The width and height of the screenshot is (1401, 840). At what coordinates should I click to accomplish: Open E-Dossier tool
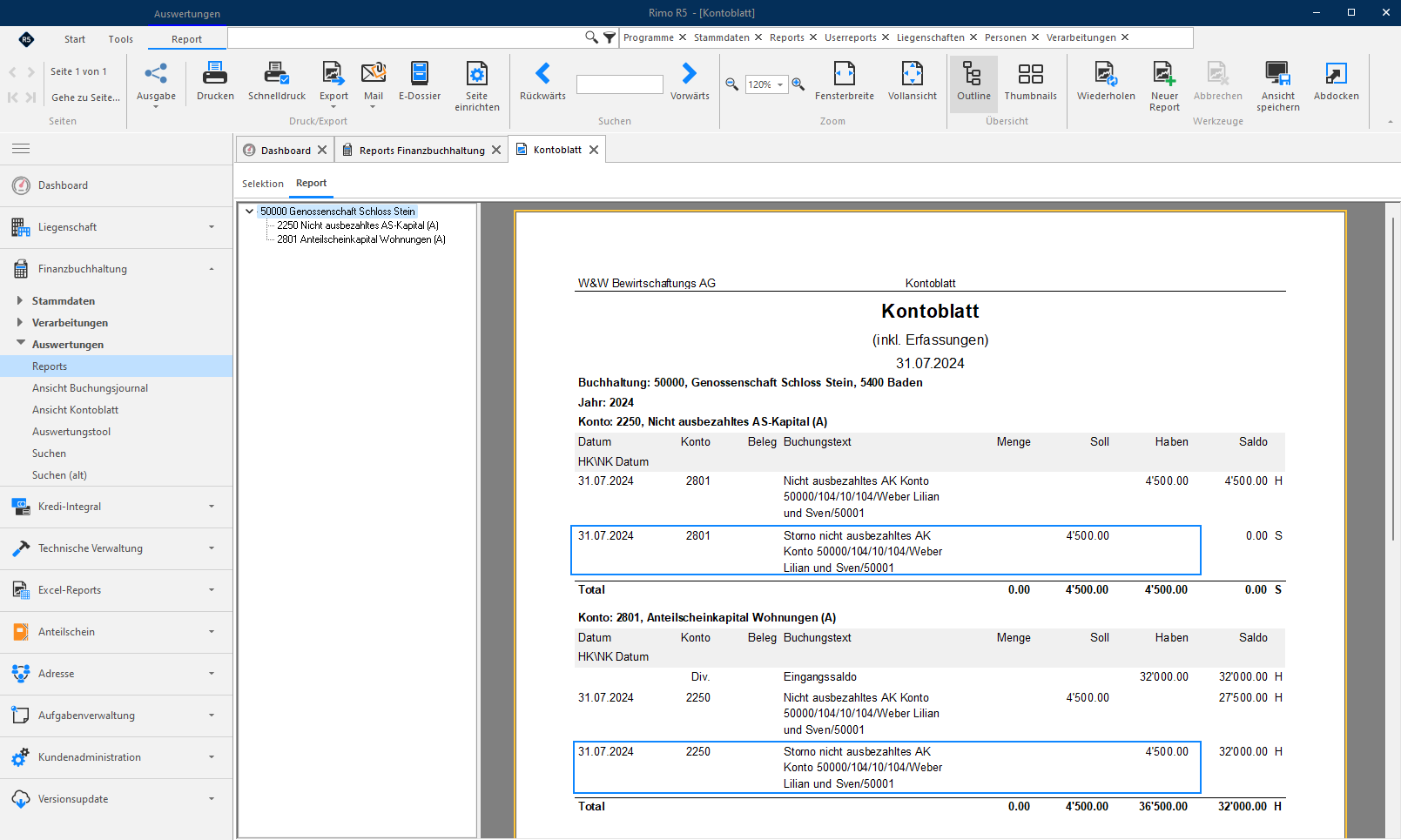pos(420,82)
